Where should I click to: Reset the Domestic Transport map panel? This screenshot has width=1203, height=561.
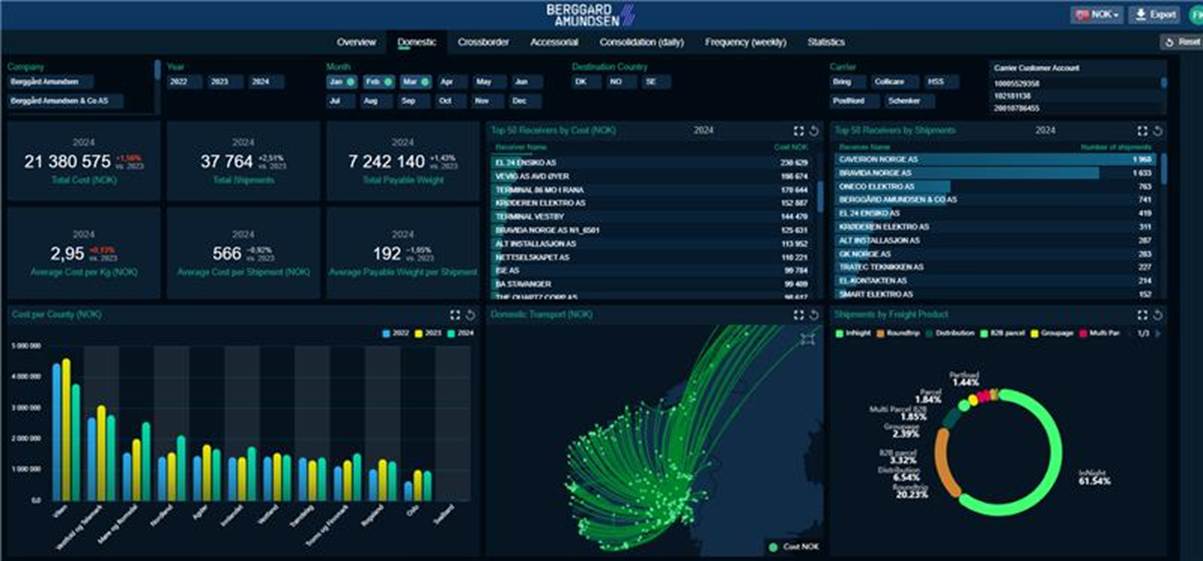tap(811, 314)
